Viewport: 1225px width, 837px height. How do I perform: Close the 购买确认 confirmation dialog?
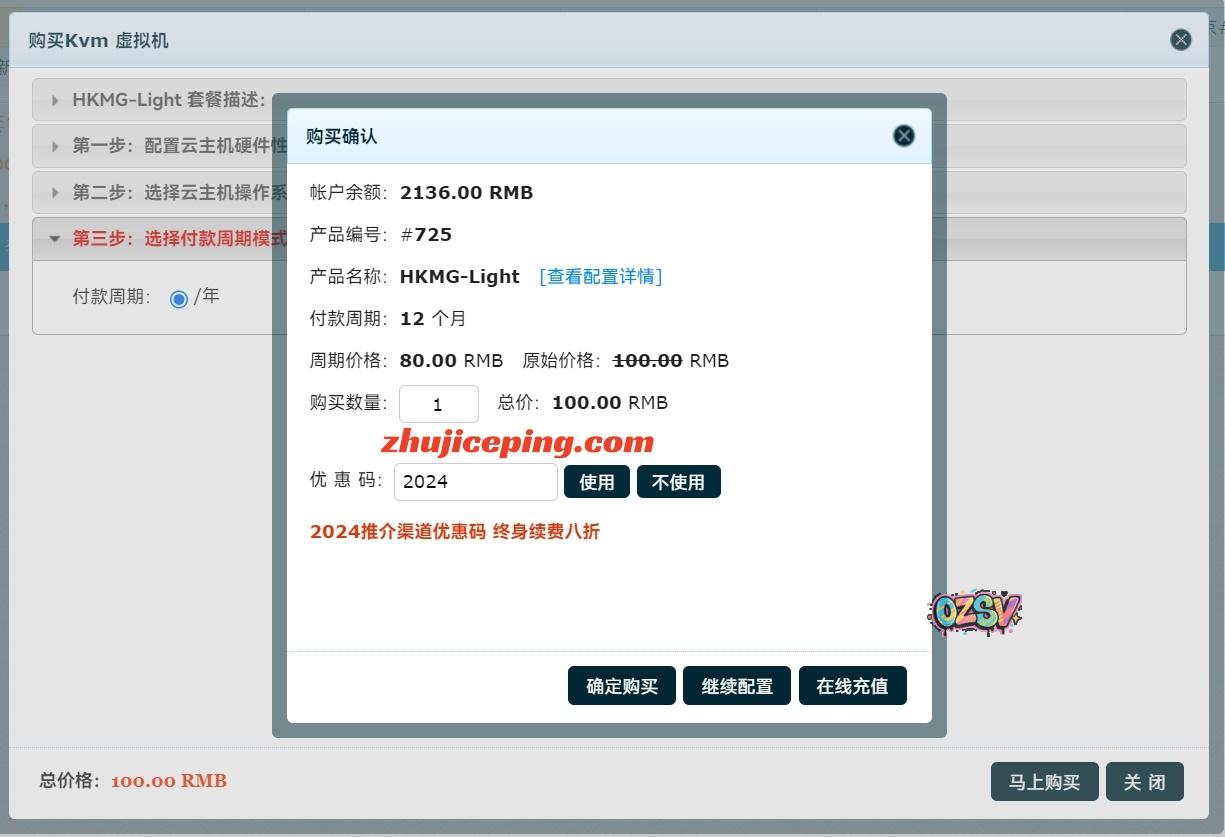coord(903,136)
